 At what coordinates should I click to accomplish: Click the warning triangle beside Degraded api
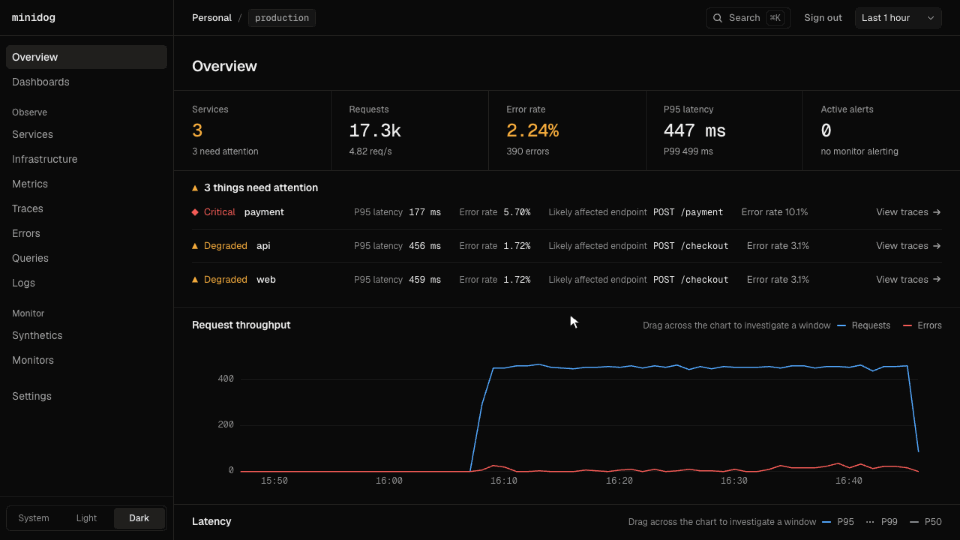click(x=195, y=246)
